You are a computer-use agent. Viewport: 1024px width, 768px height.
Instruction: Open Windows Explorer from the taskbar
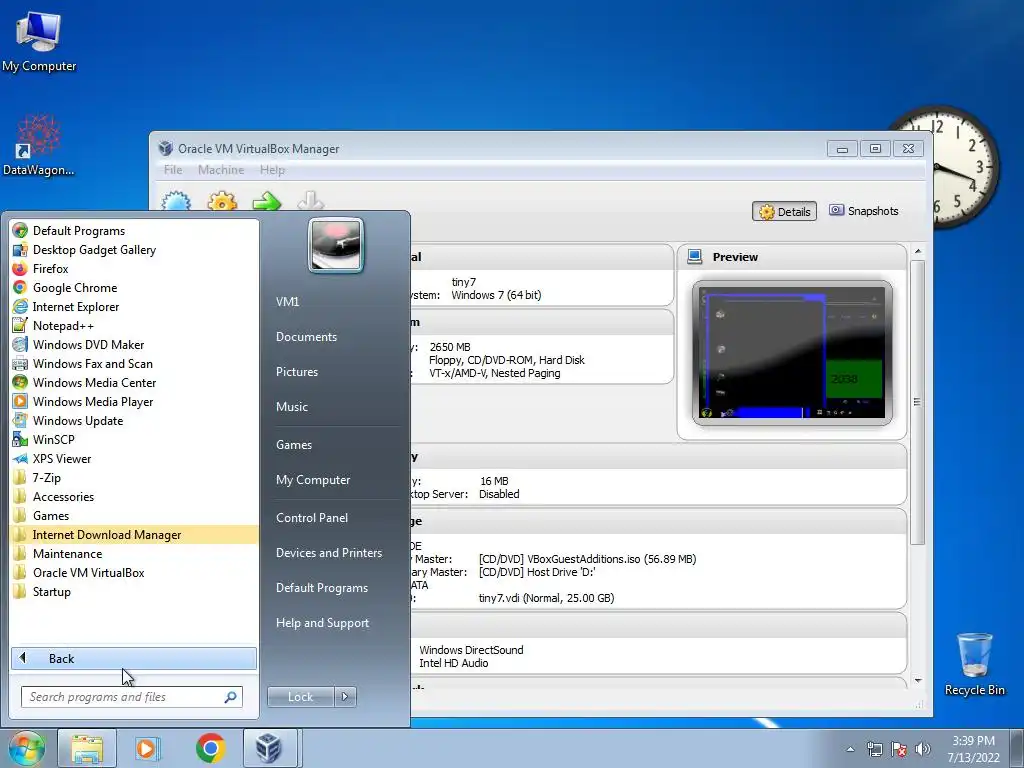pos(88,748)
